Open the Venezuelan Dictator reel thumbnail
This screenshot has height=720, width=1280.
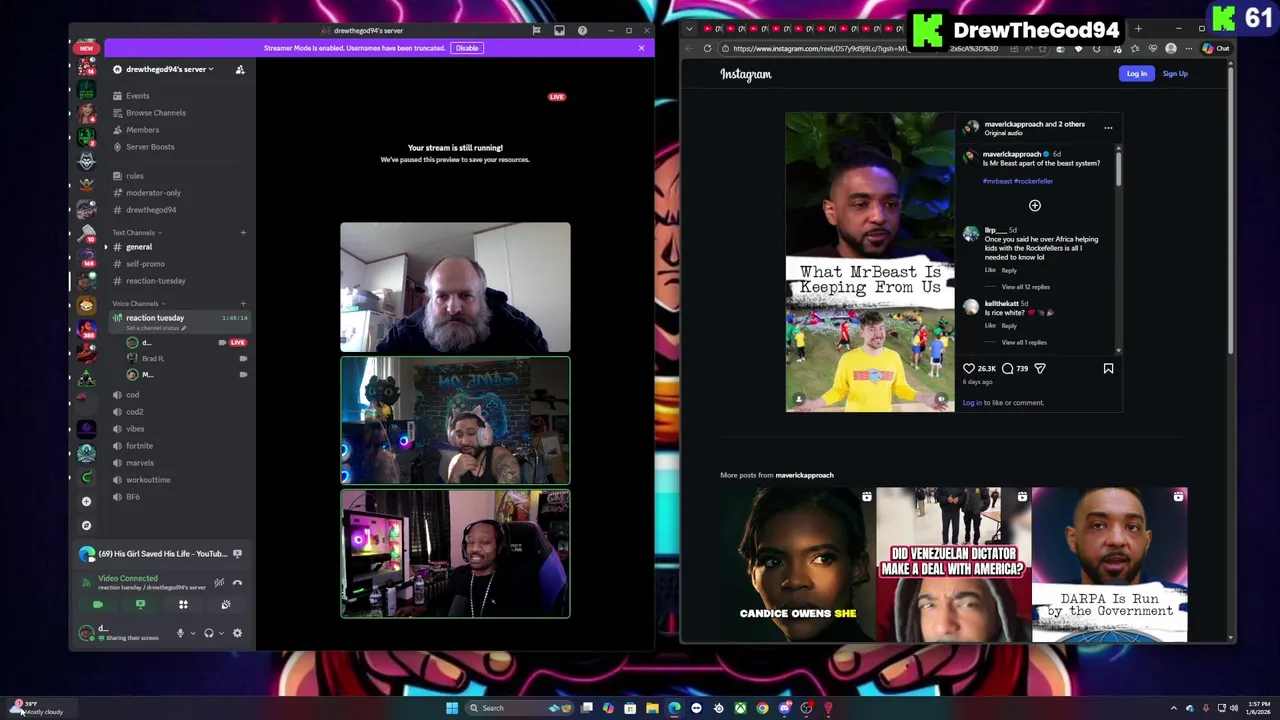pyautogui.click(x=953, y=565)
